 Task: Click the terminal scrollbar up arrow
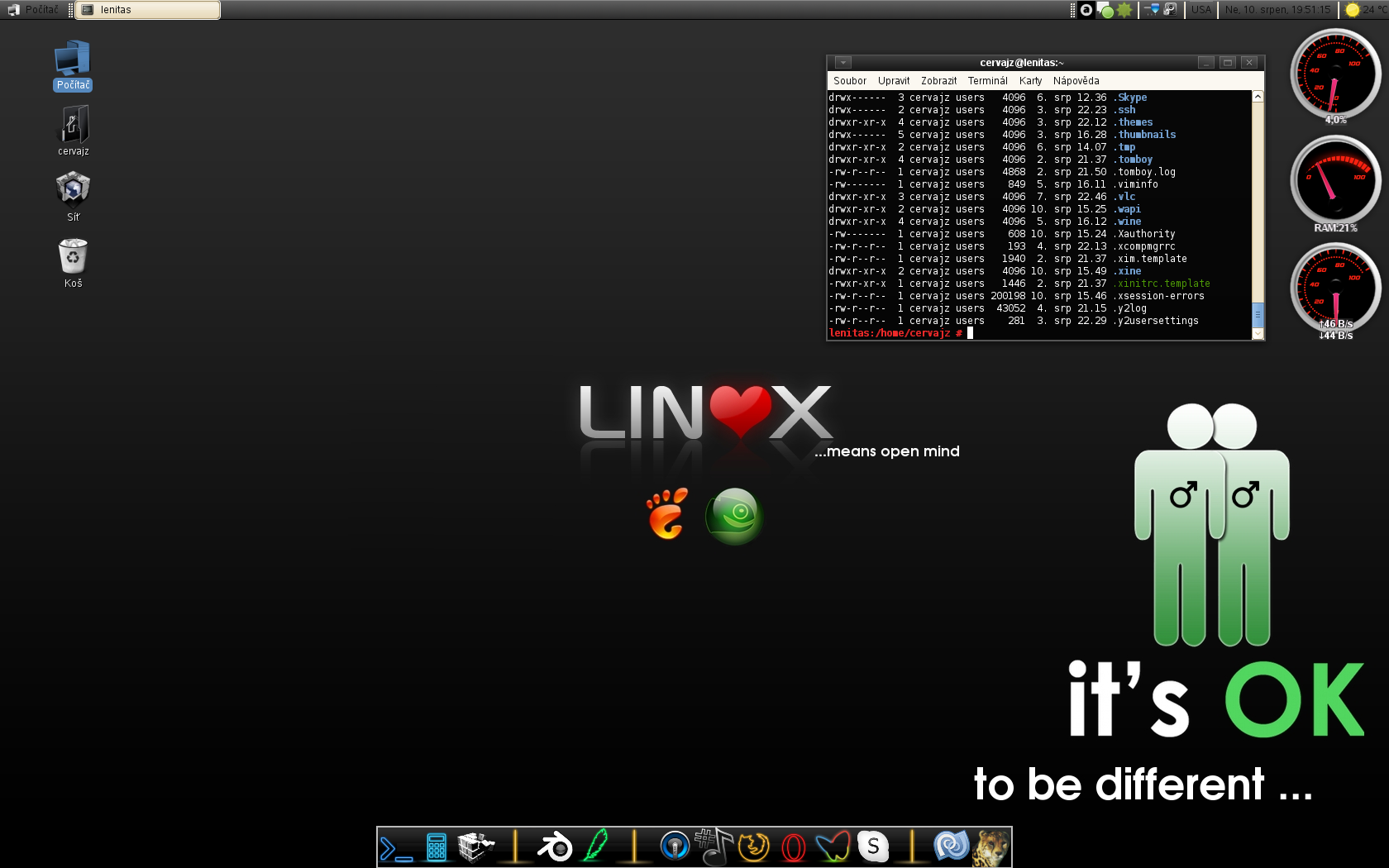coord(1258,97)
